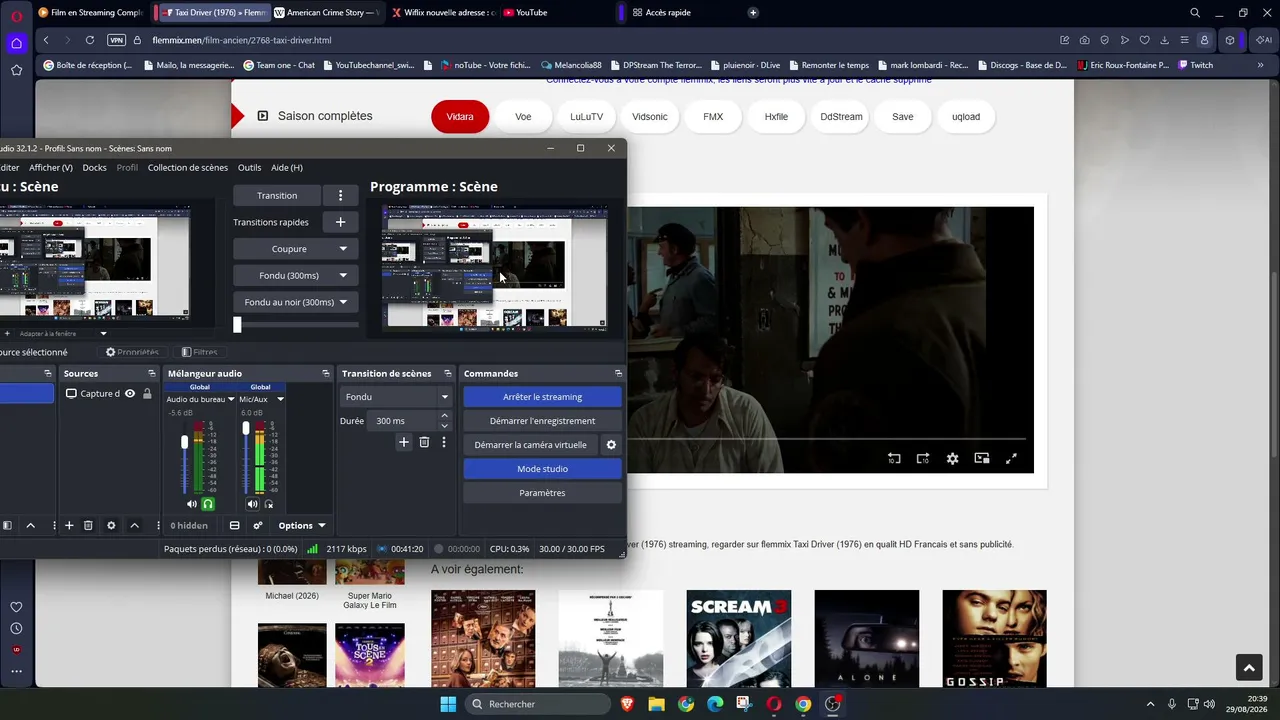
Task: Enable picture-in-picture in video player
Action: [982, 458]
